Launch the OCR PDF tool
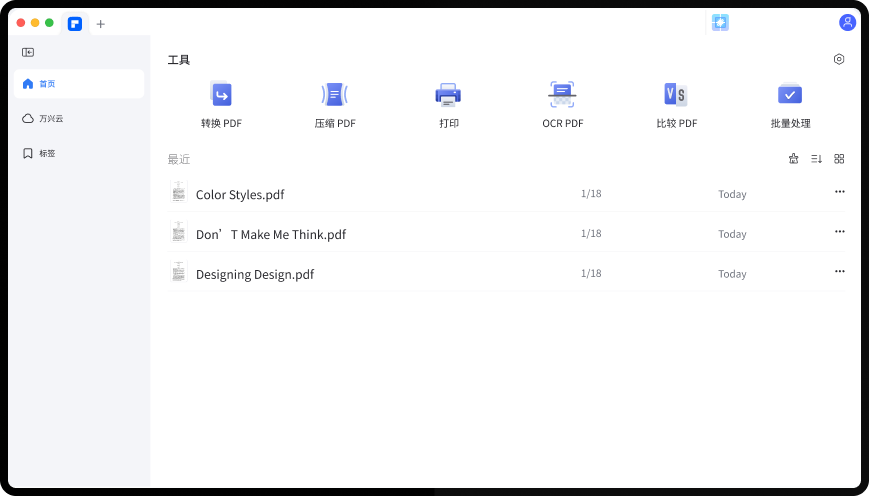869x496 pixels. click(x=563, y=104)
